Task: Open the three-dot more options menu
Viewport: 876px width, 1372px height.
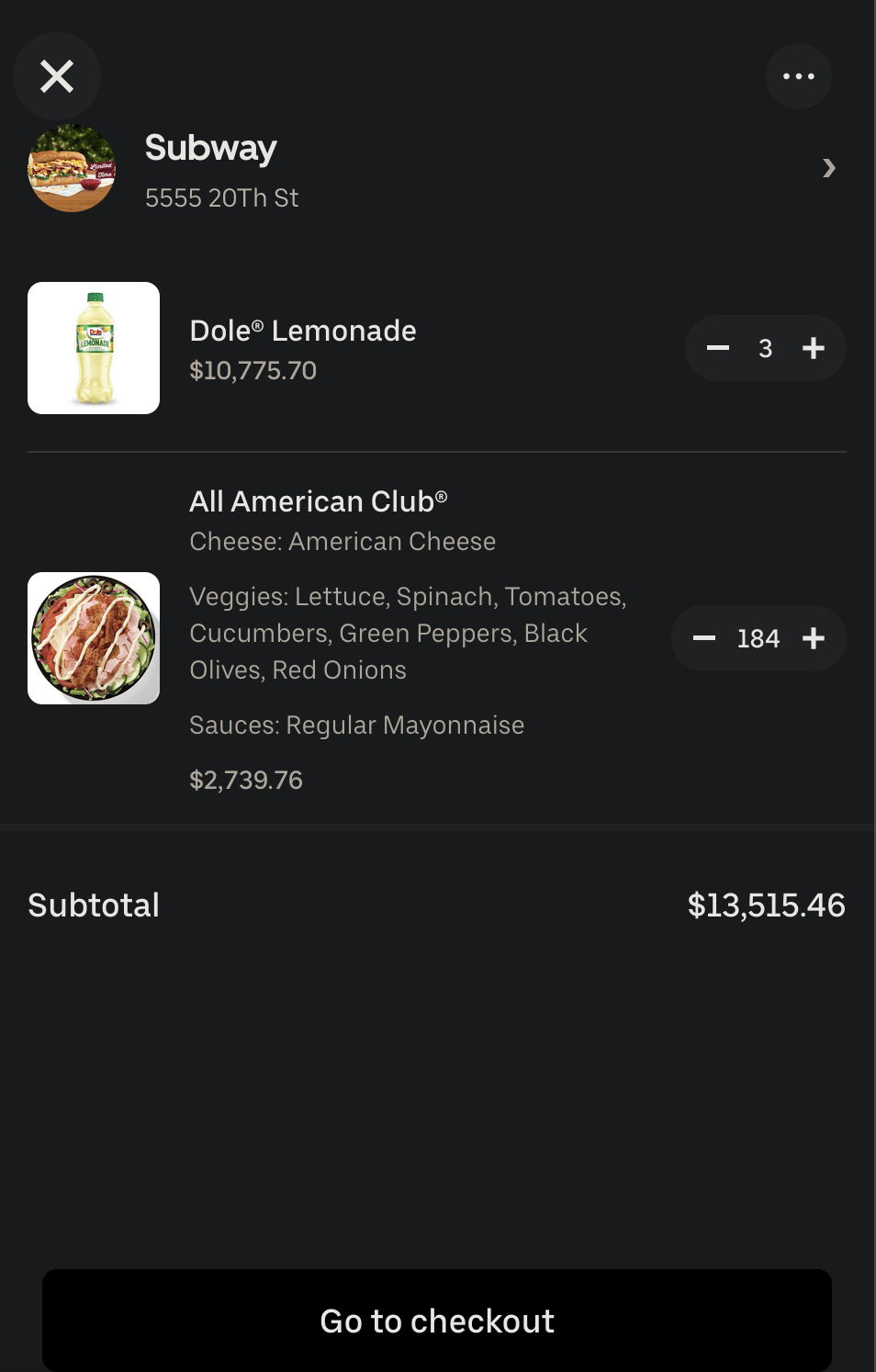Action: coord(798,76)
